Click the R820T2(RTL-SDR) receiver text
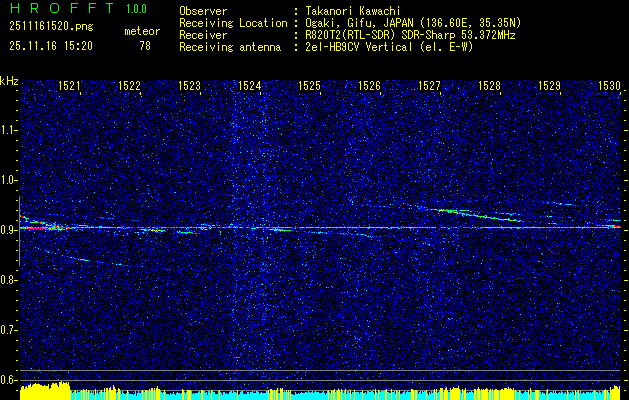Screen dimensions: 629x400 pyautogui.click(x=410, y=35)
